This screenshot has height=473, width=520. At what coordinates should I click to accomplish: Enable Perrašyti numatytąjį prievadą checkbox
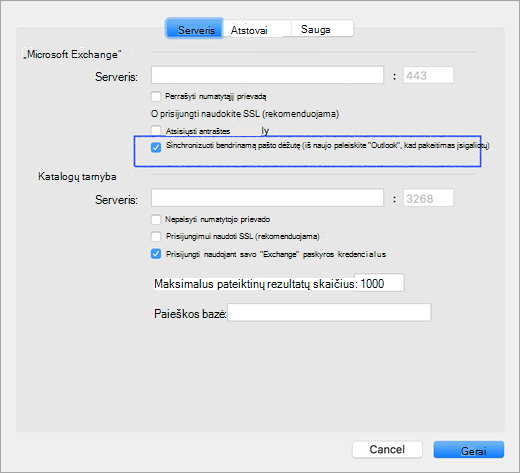(156, 97)
